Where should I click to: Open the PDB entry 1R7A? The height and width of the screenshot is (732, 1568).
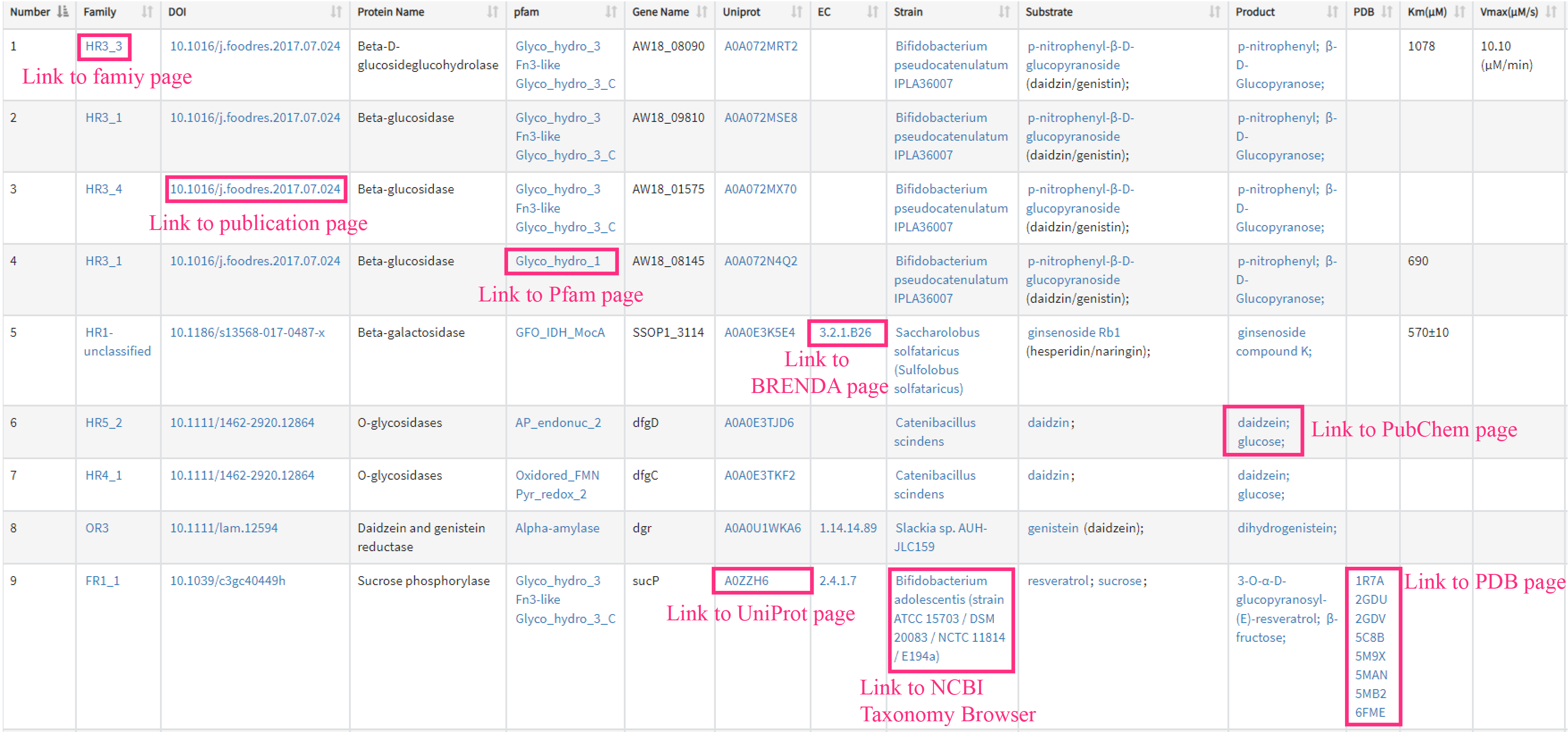tap(1369, 581)
